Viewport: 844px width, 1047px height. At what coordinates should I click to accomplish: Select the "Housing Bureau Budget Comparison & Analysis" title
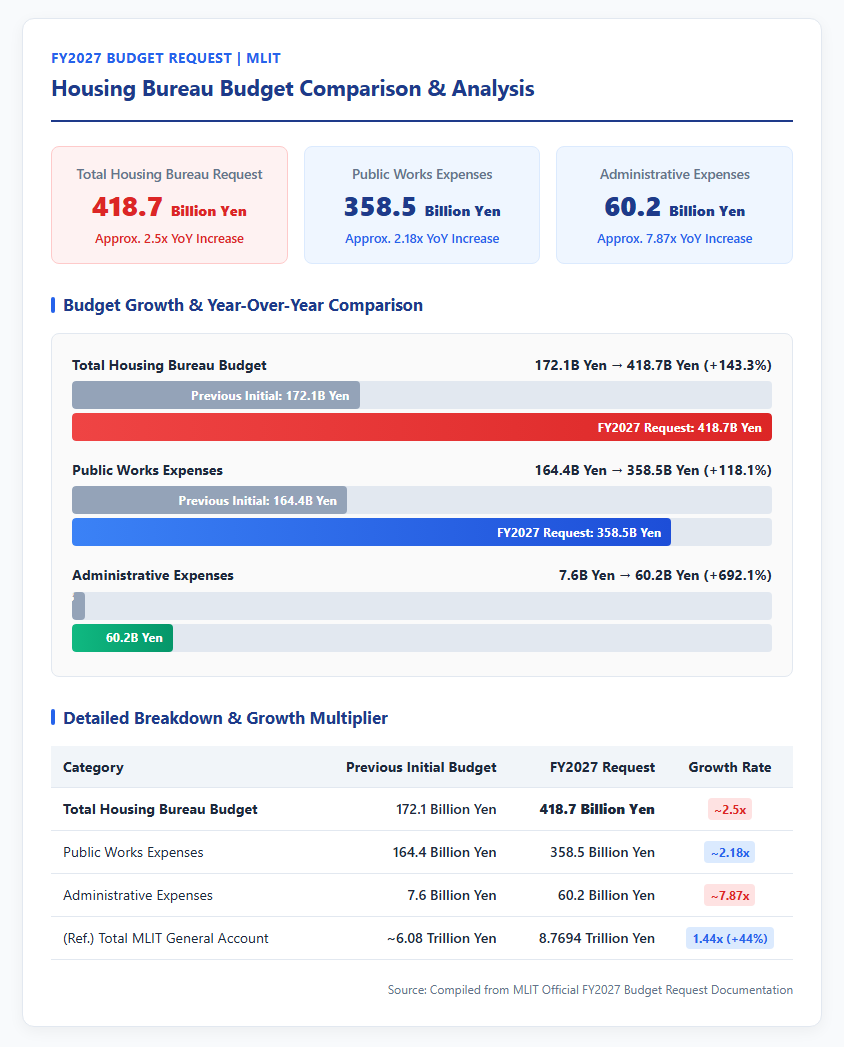coord(292,89)
